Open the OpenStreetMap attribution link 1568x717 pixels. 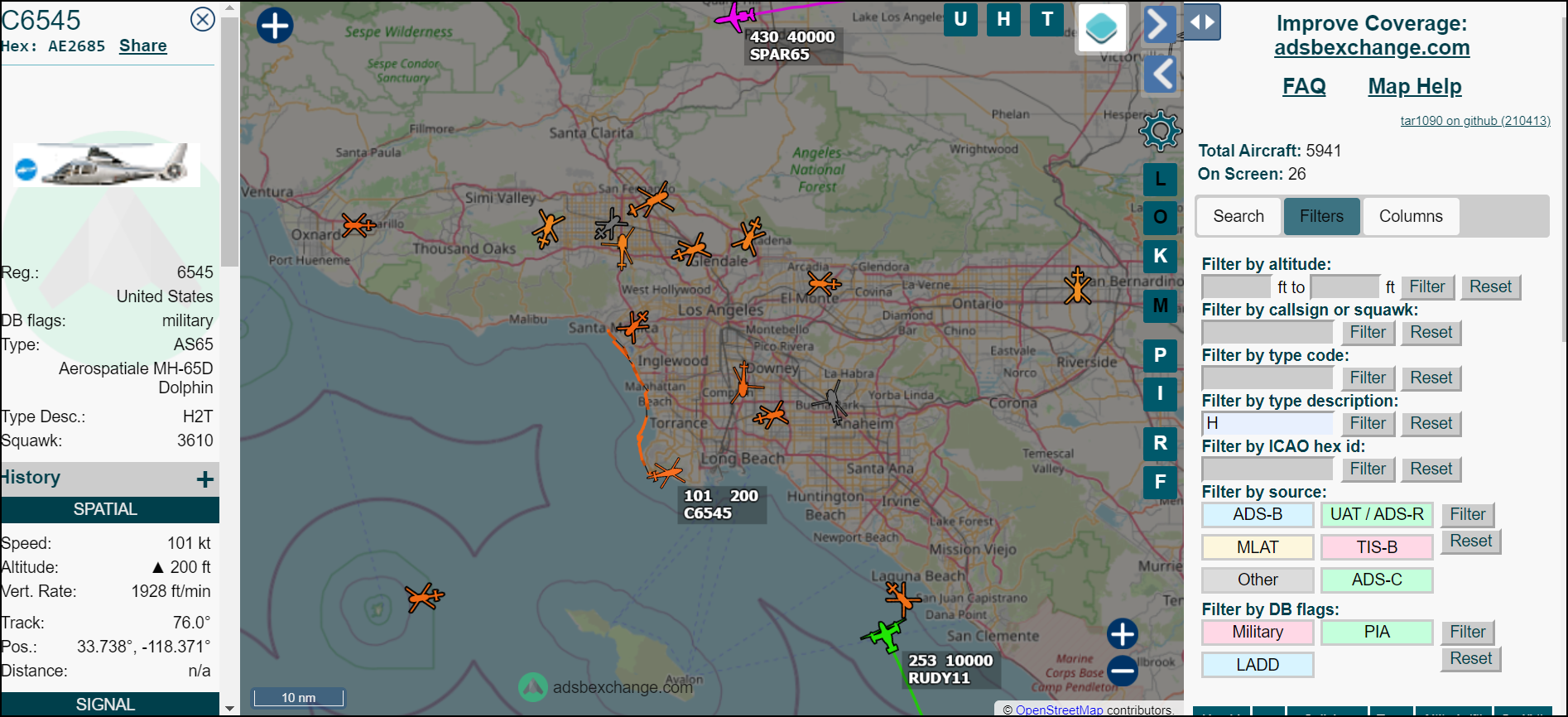[x=1059, y=710]
